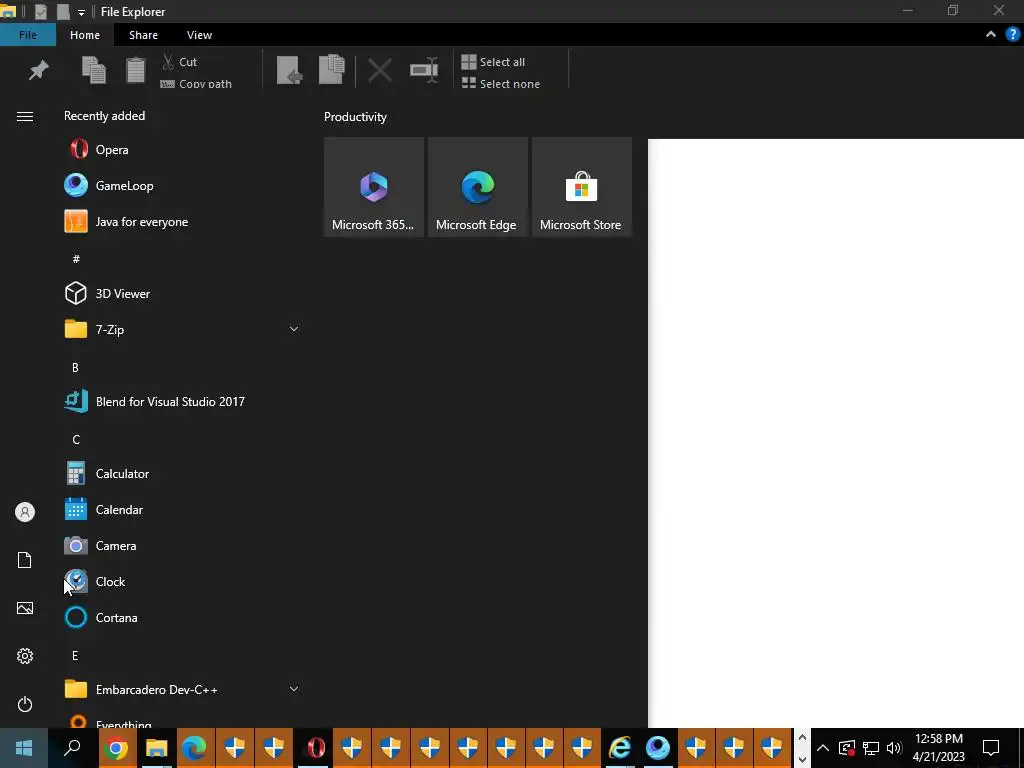Click Copy path in the ribbon
Screen dimensions: 1024x768
click(197, 84)
